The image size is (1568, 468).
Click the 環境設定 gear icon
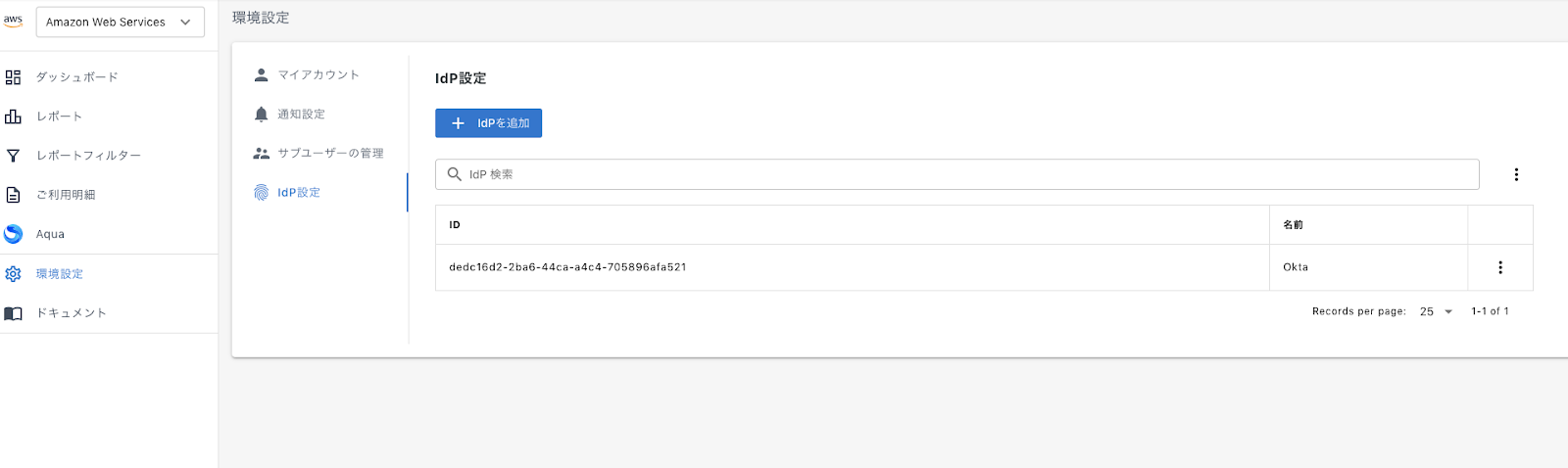pos(13,274)
